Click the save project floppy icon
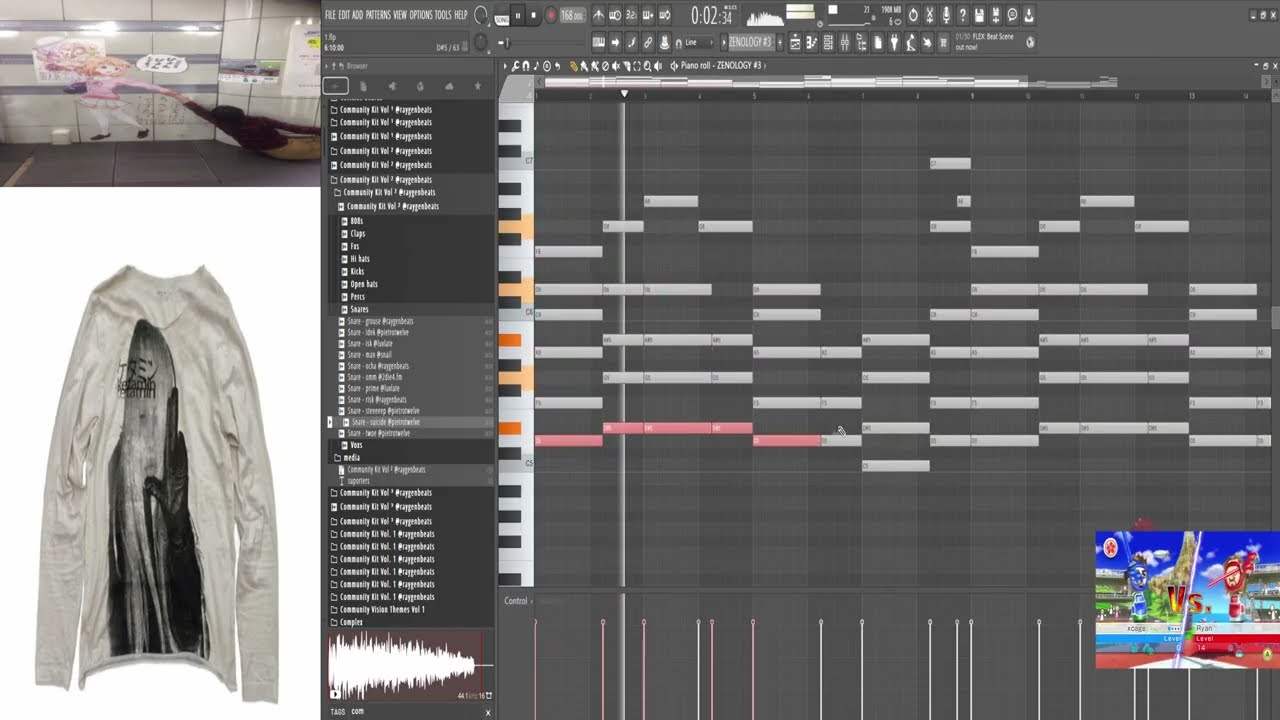This screenshot has height=720, width=1280. 979,15
